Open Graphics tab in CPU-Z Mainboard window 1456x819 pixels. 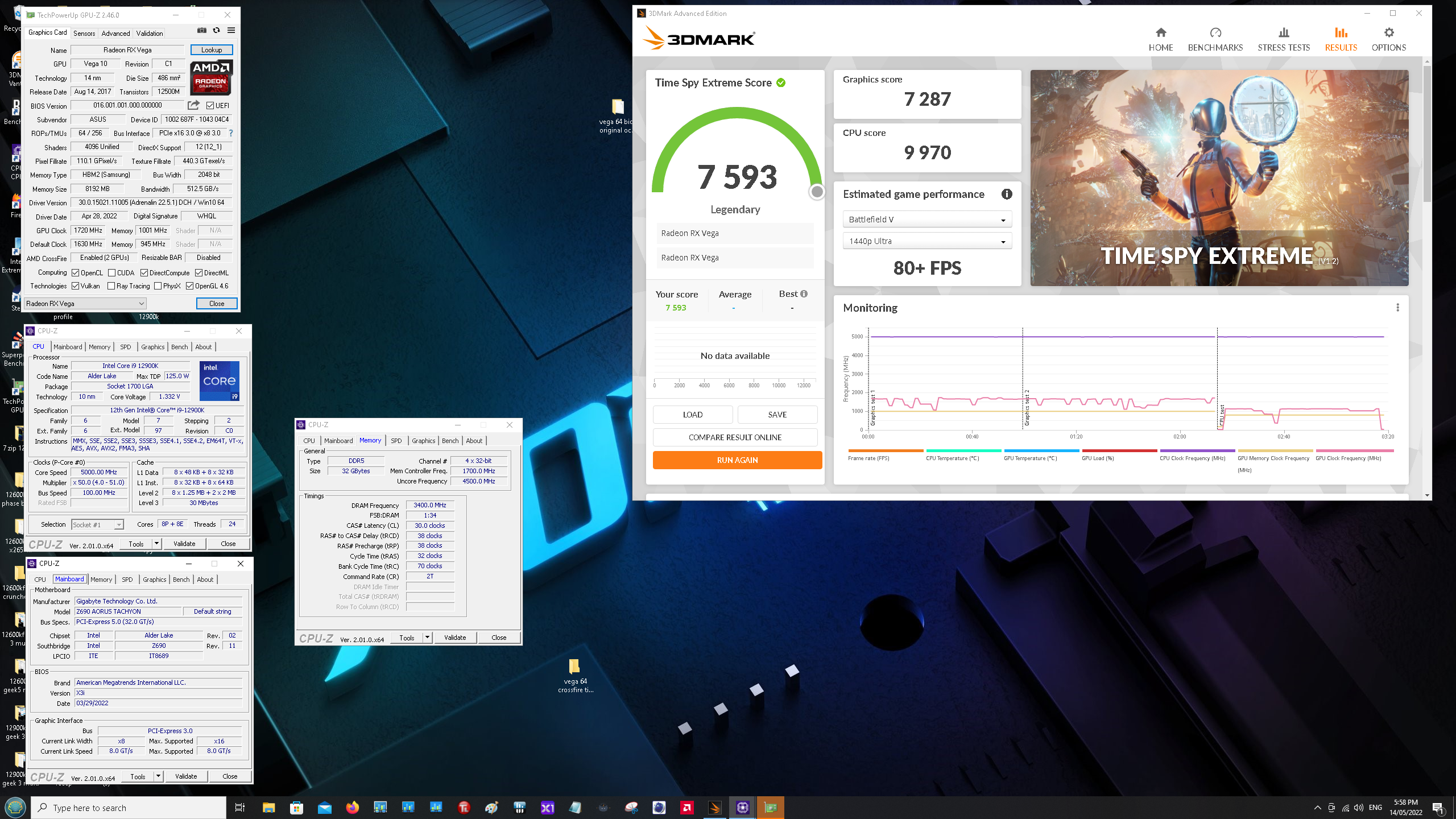point(155,580)
